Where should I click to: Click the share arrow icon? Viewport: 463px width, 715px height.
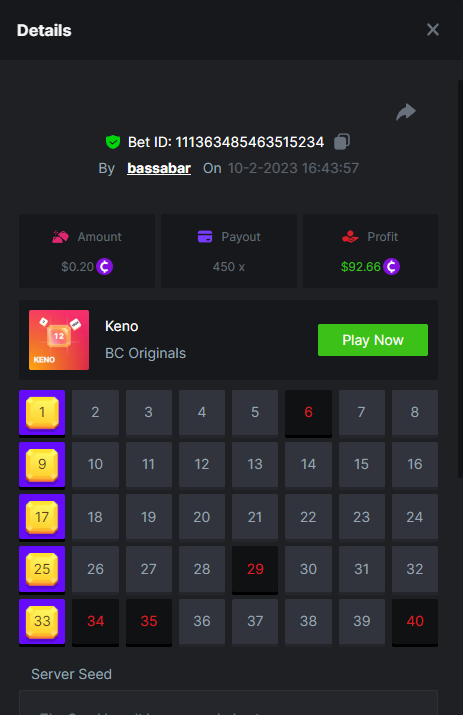coord(406,112)
